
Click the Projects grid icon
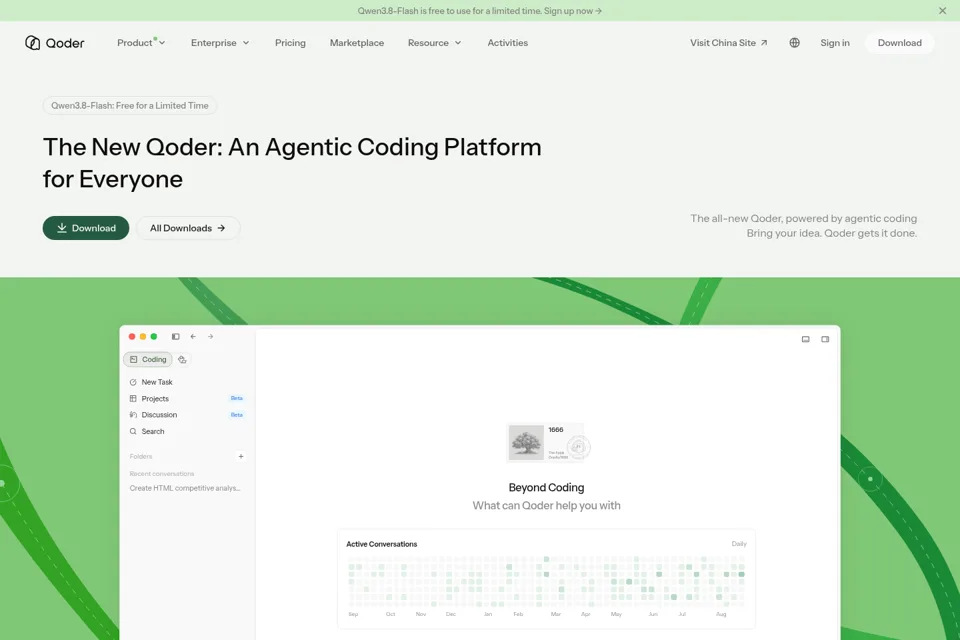pyautogui.click(x=133, y=399)
